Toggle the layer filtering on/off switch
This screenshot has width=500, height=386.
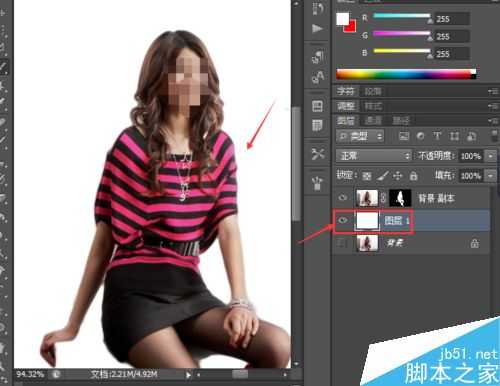pyautogui.click(x=495, y=136)
